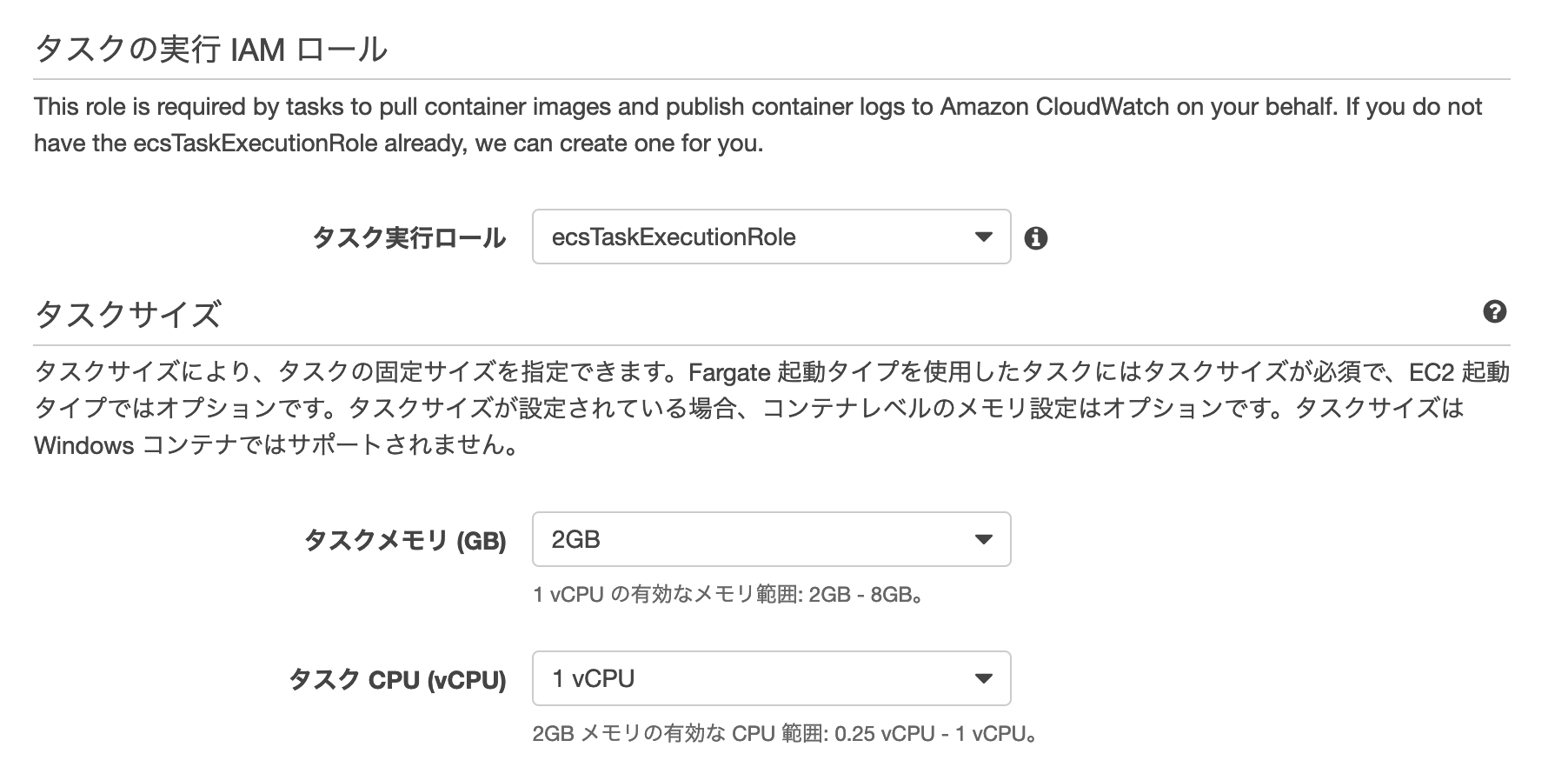Open the タスクサイズ help question mark icon
Viewport: 1568px width, 767px height.
(x=1494, y=312)
